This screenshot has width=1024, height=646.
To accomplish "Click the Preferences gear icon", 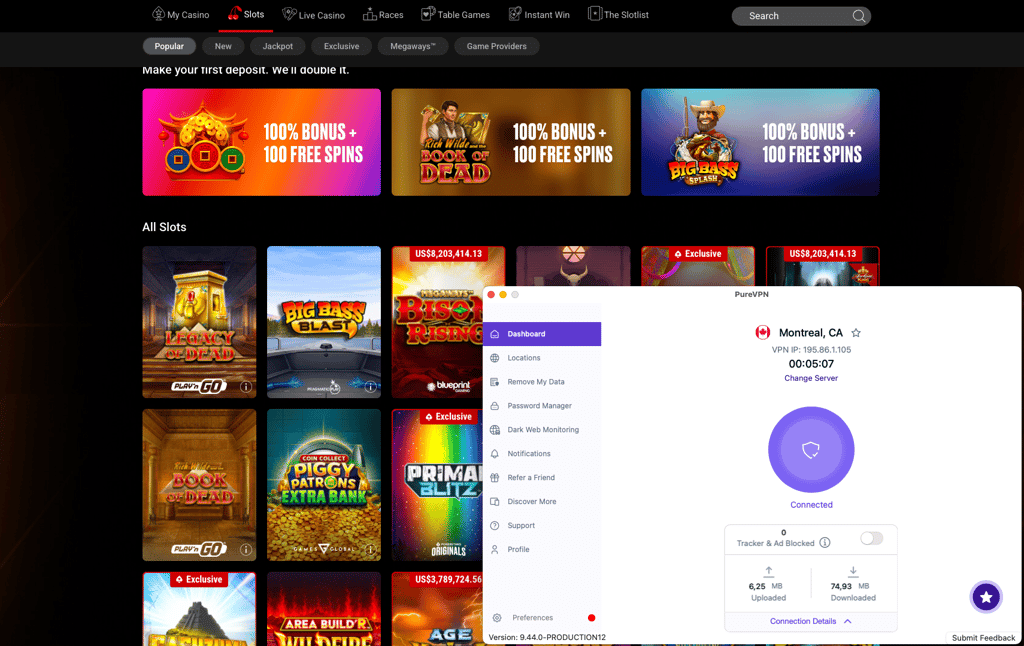I will coord(497,618).
